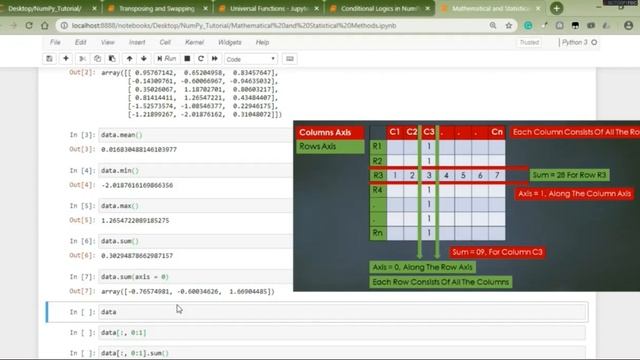Viewport: 640px width, 360px height.
Task: Open the File menu
Action: pyautogui.click(x=55, y=42)
